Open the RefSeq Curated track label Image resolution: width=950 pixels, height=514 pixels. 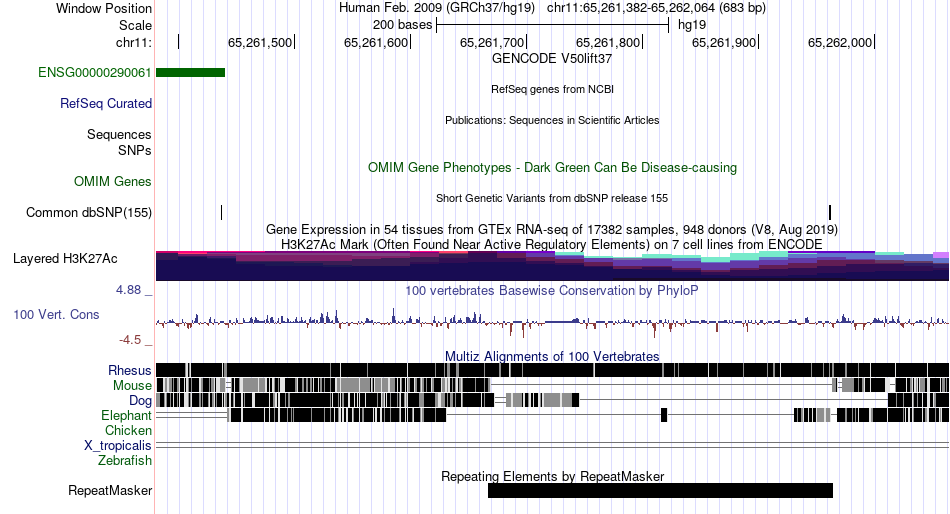106,104
